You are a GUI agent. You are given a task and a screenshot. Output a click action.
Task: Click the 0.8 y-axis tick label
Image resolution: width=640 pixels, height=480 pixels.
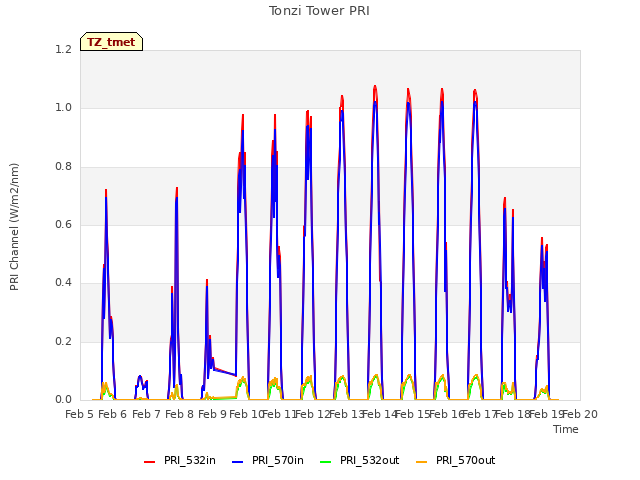(63, 166)
